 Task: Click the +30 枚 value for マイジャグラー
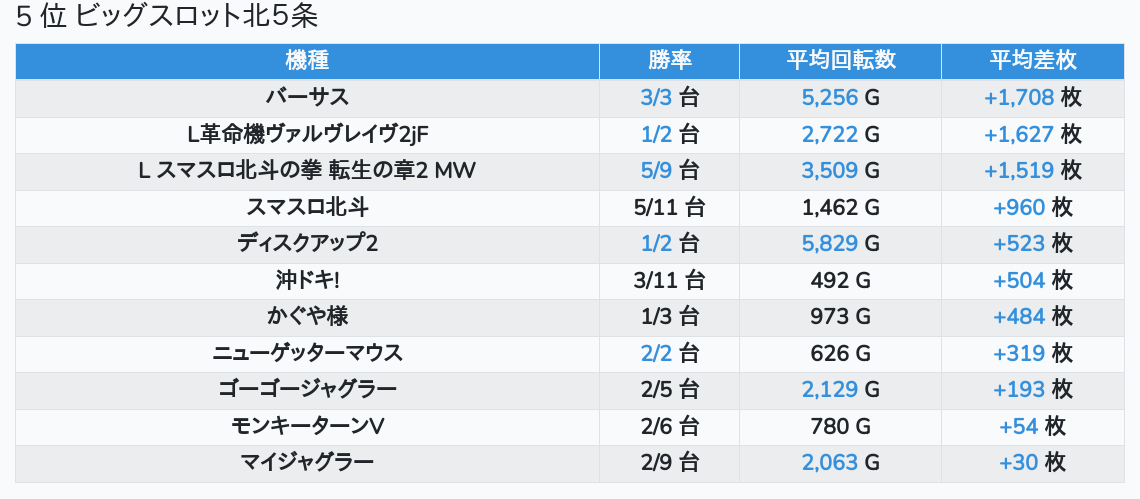1033,462
